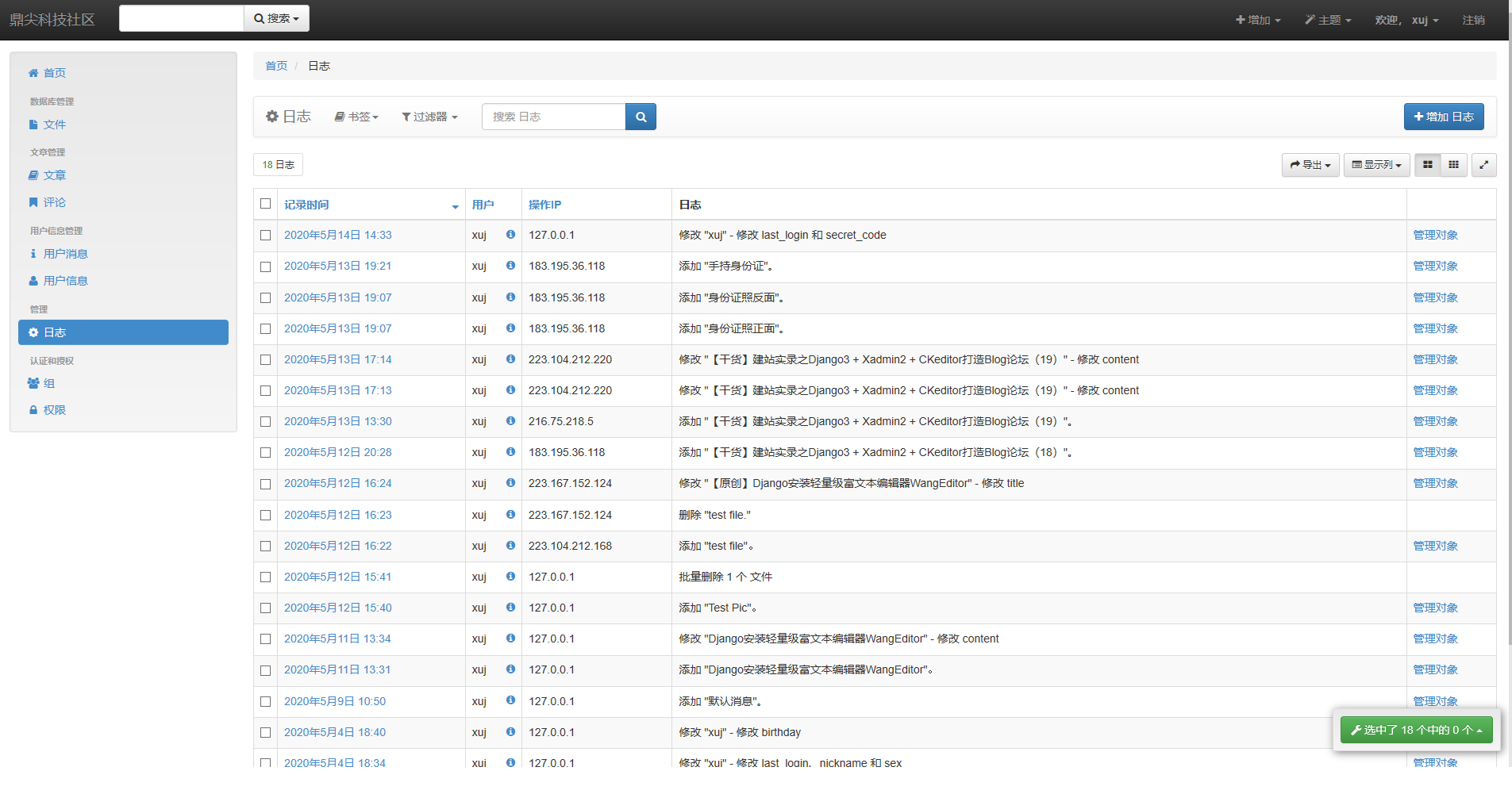
Task: Click info icon in 2020年5月9日 10:50 row
Action: point(510,700)
